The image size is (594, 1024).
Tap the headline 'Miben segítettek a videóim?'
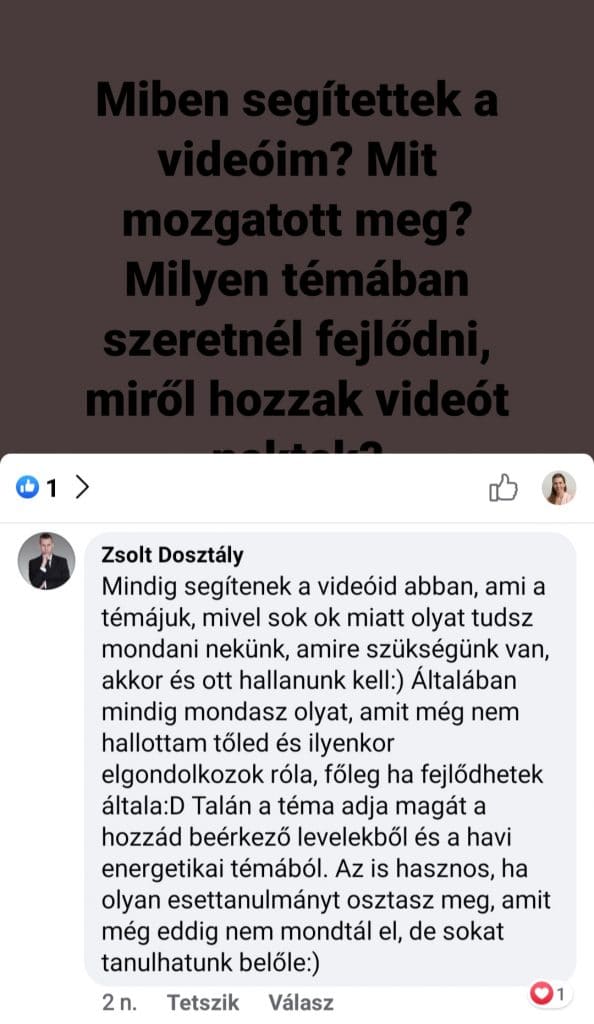pyautogui.click(x=297, y=129)
